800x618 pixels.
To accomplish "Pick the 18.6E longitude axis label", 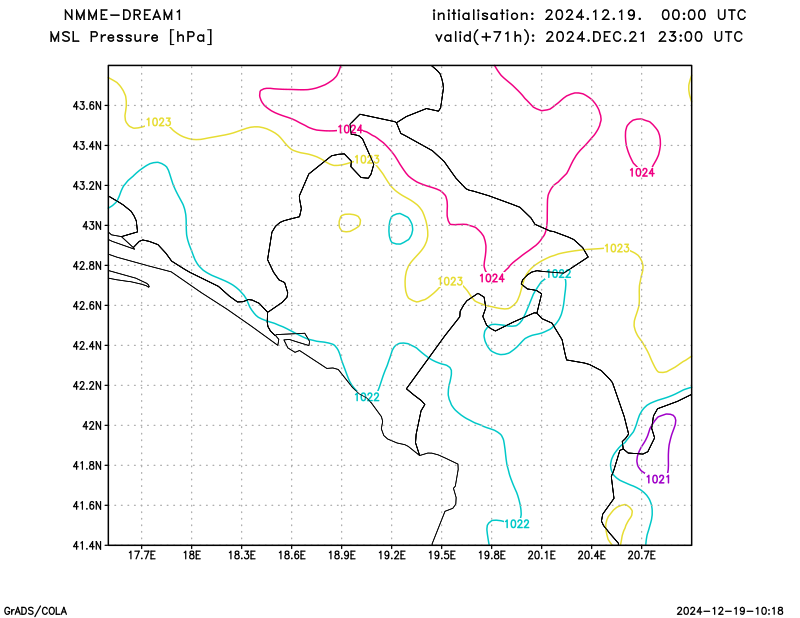I will (x=291, y=555).
